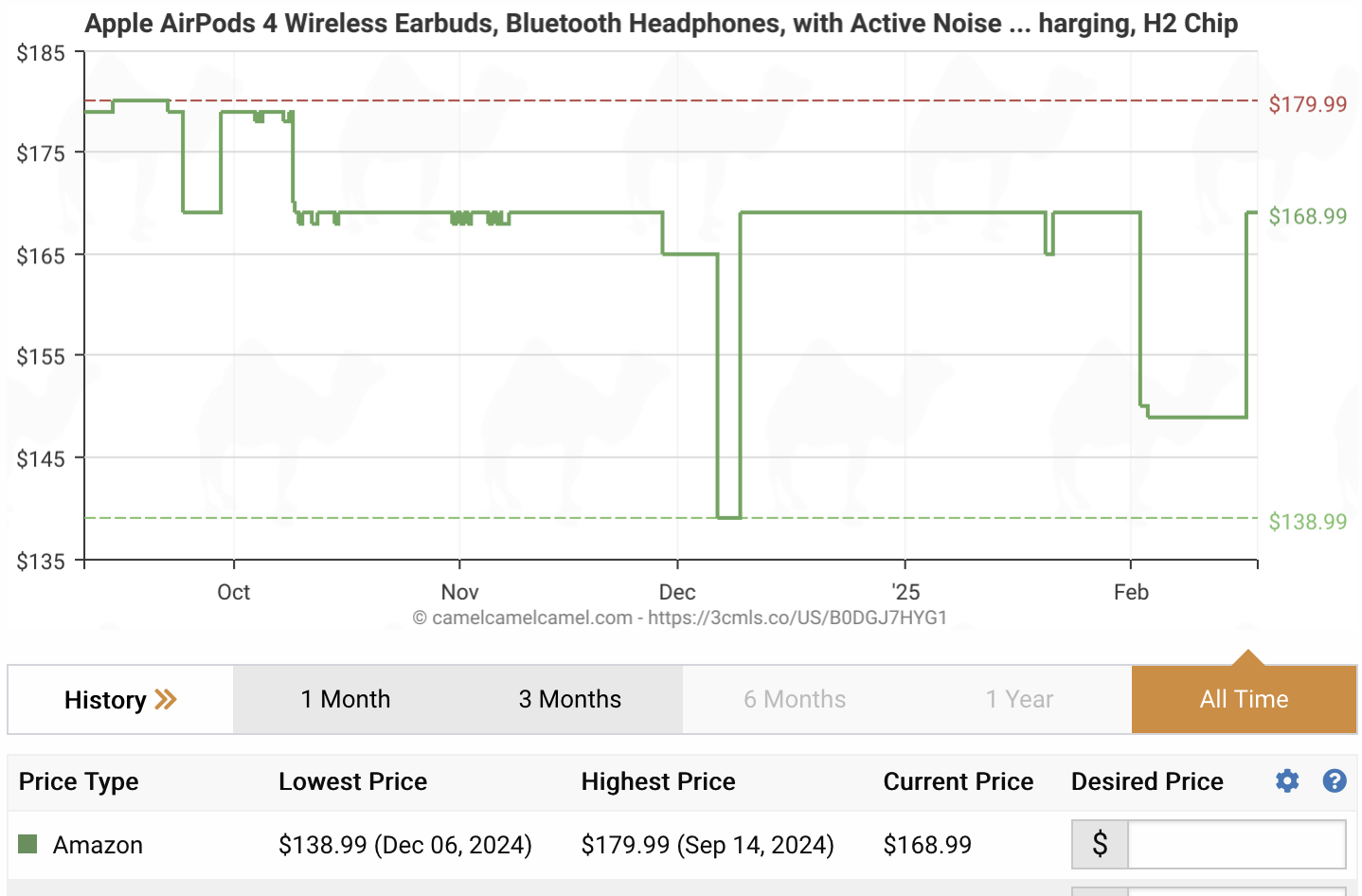Click the Apple AirPods 4 product title
This screenshot has width=1362, height=896.
(x=661, y=23)
